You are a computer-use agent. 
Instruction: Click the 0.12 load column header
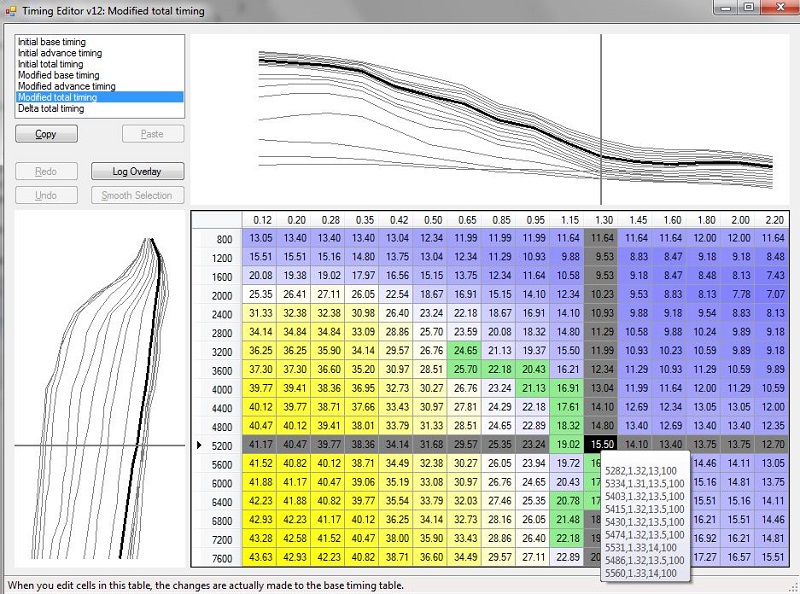(262, 219)
